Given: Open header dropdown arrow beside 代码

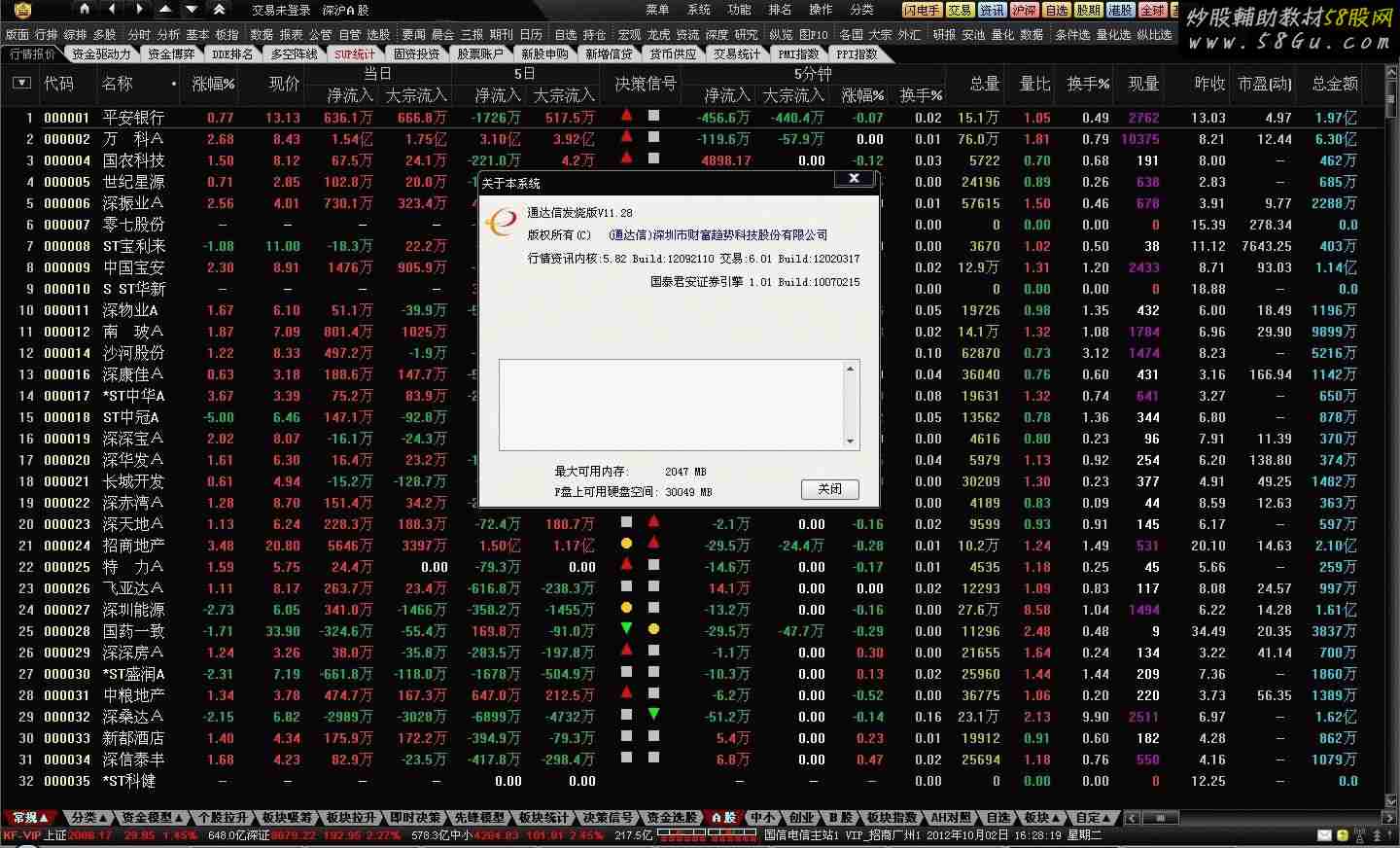Looking at the screenshot, I should 21,84.
